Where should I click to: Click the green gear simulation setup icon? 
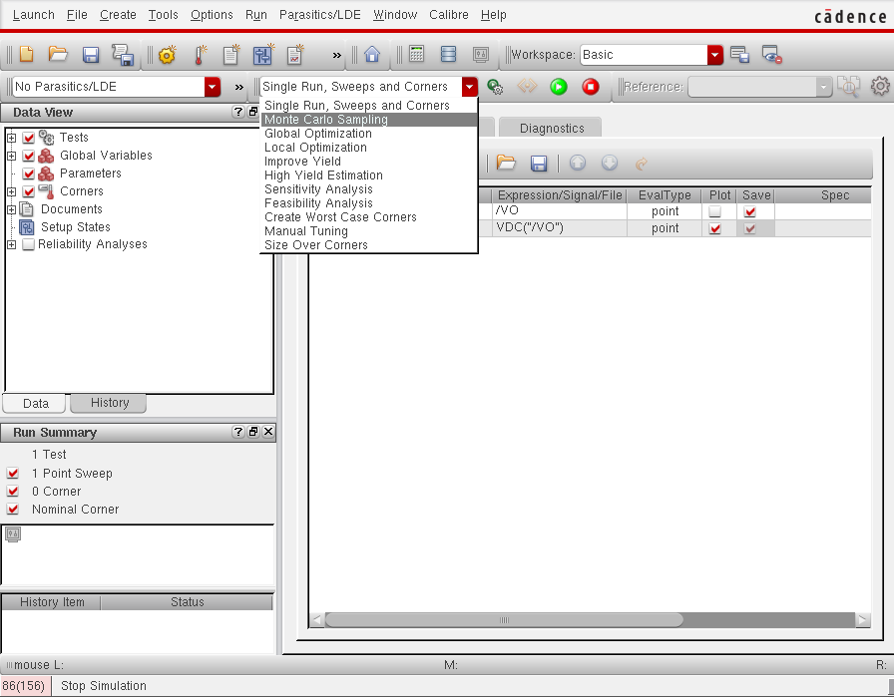point(494,87)
